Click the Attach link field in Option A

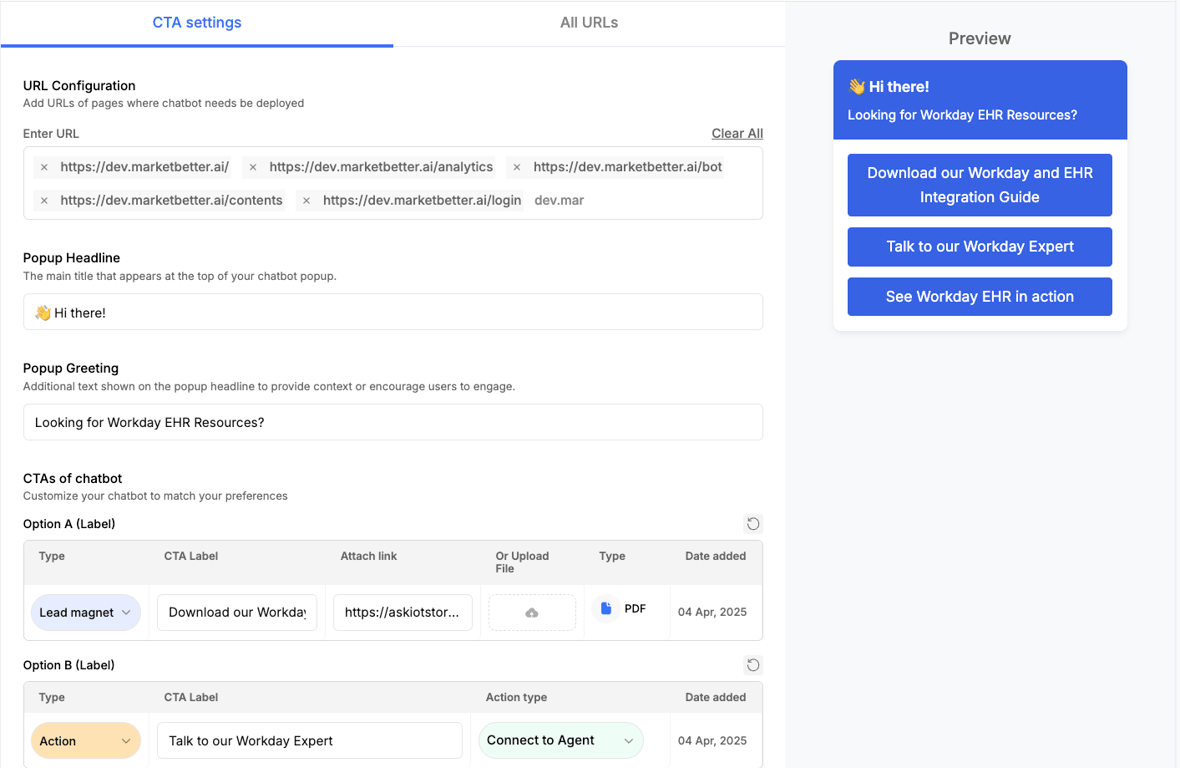tap(402, 611)
